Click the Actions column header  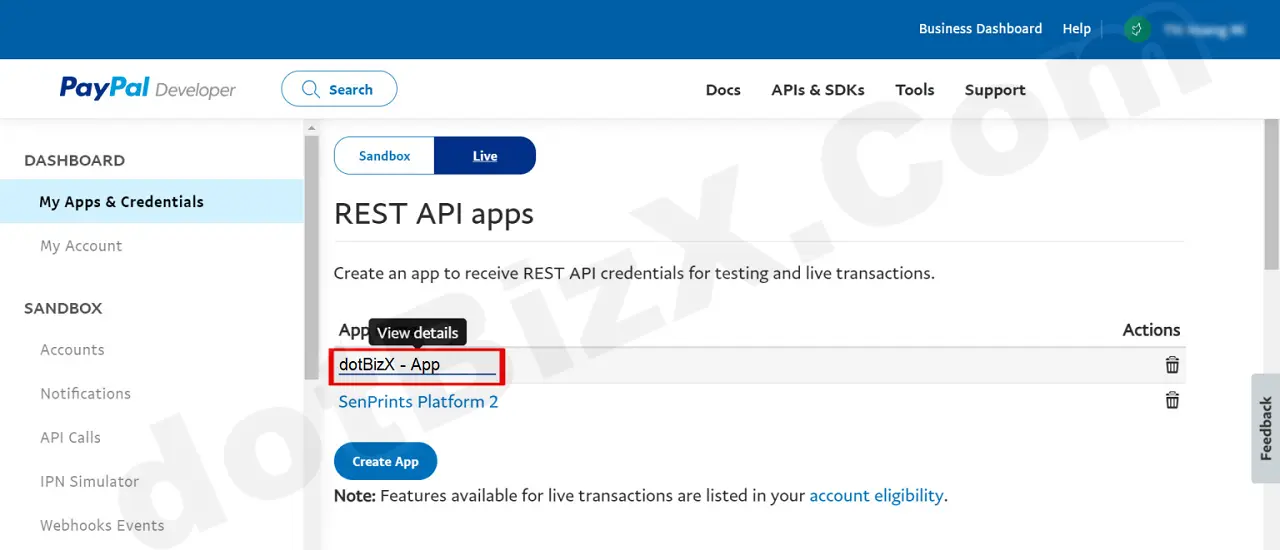click(x=1151, y=330)
